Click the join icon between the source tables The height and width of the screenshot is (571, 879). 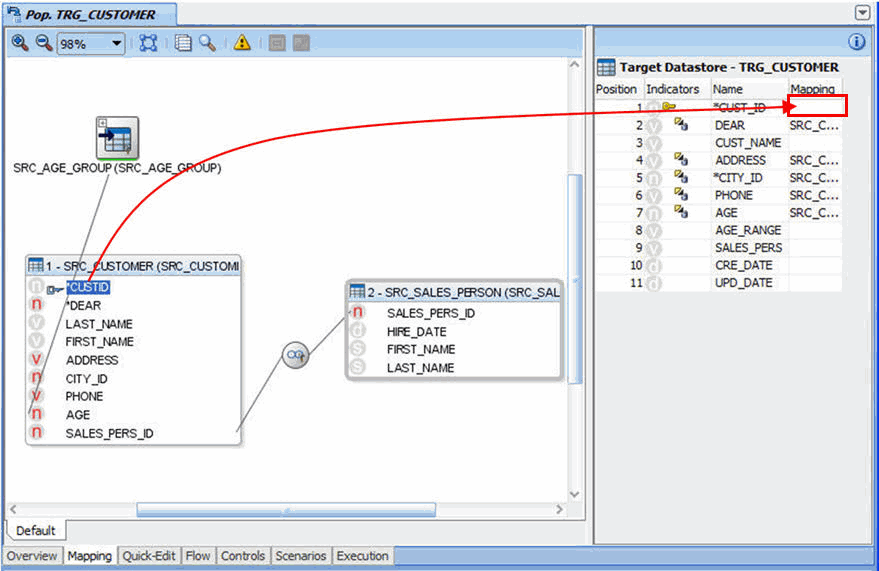[x=295, y=355]
